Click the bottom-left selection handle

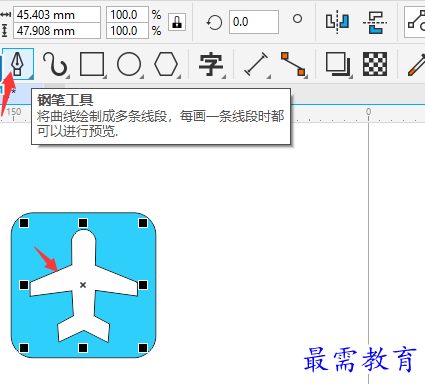pyautogui.click(x=24, y=348)
